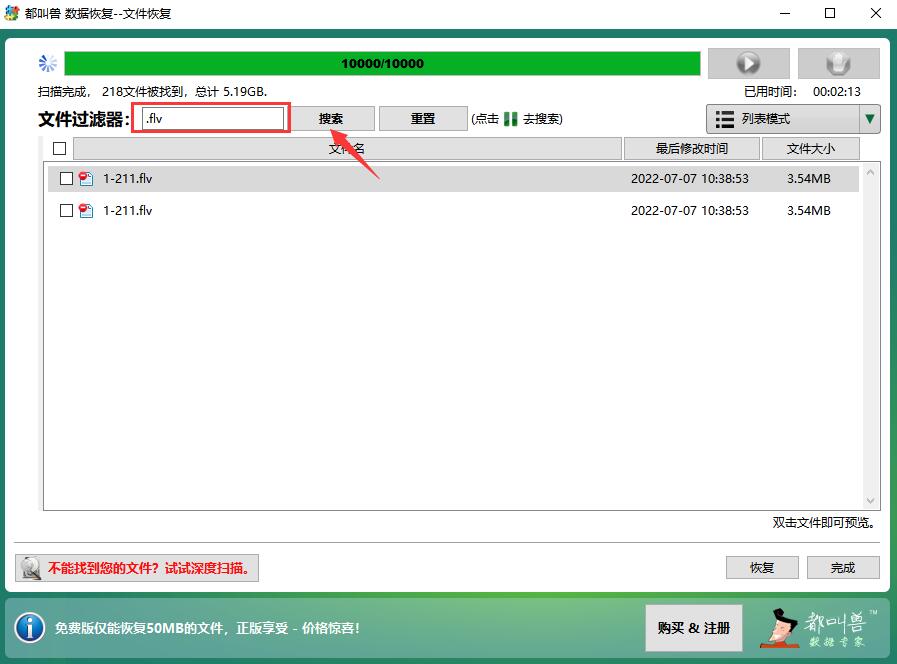Click the 搜索 button to filter files
This screenshot has height=664, width=897.
tap(333, 118)
